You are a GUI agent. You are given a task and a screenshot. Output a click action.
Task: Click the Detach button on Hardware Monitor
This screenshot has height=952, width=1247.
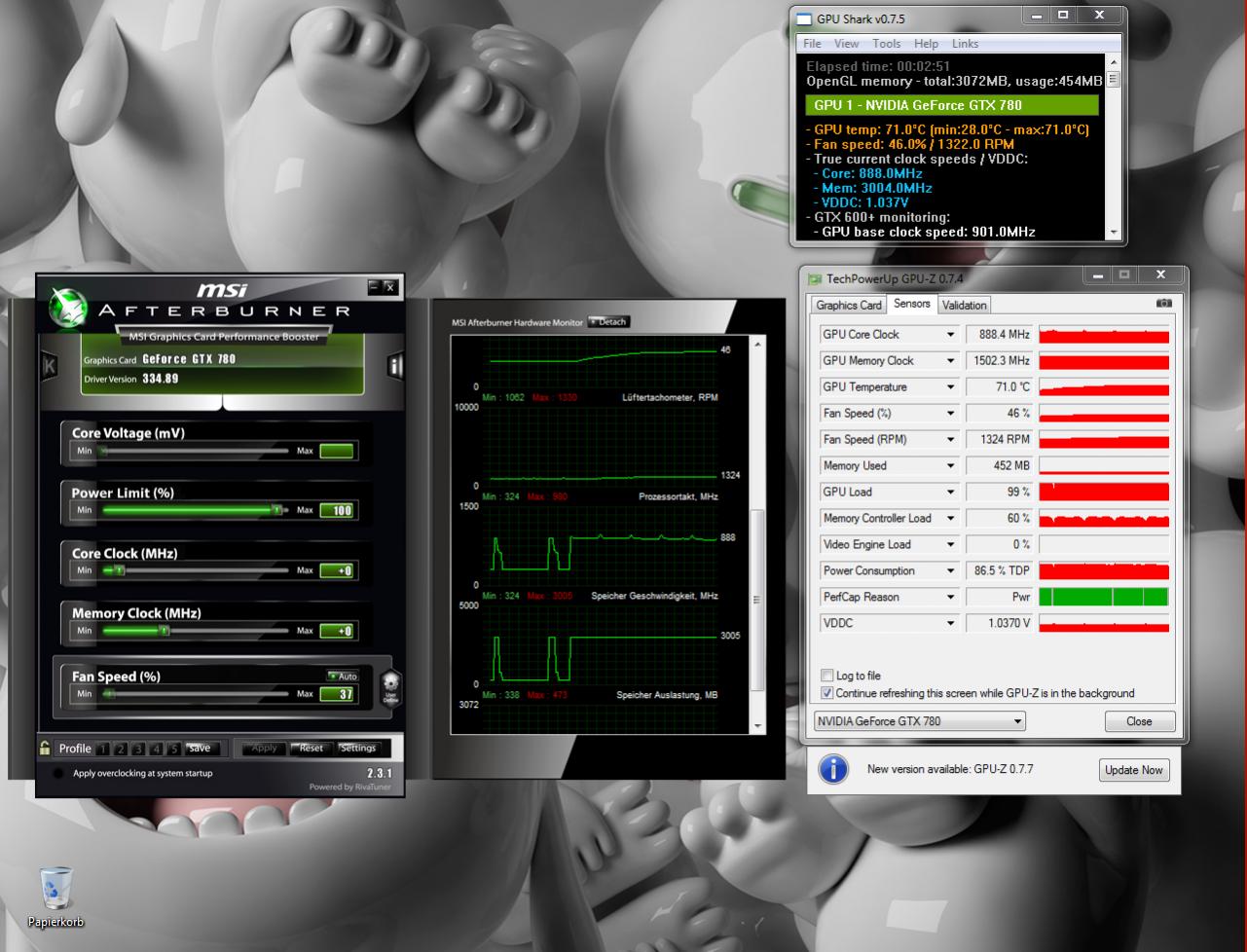coord(609,322)
